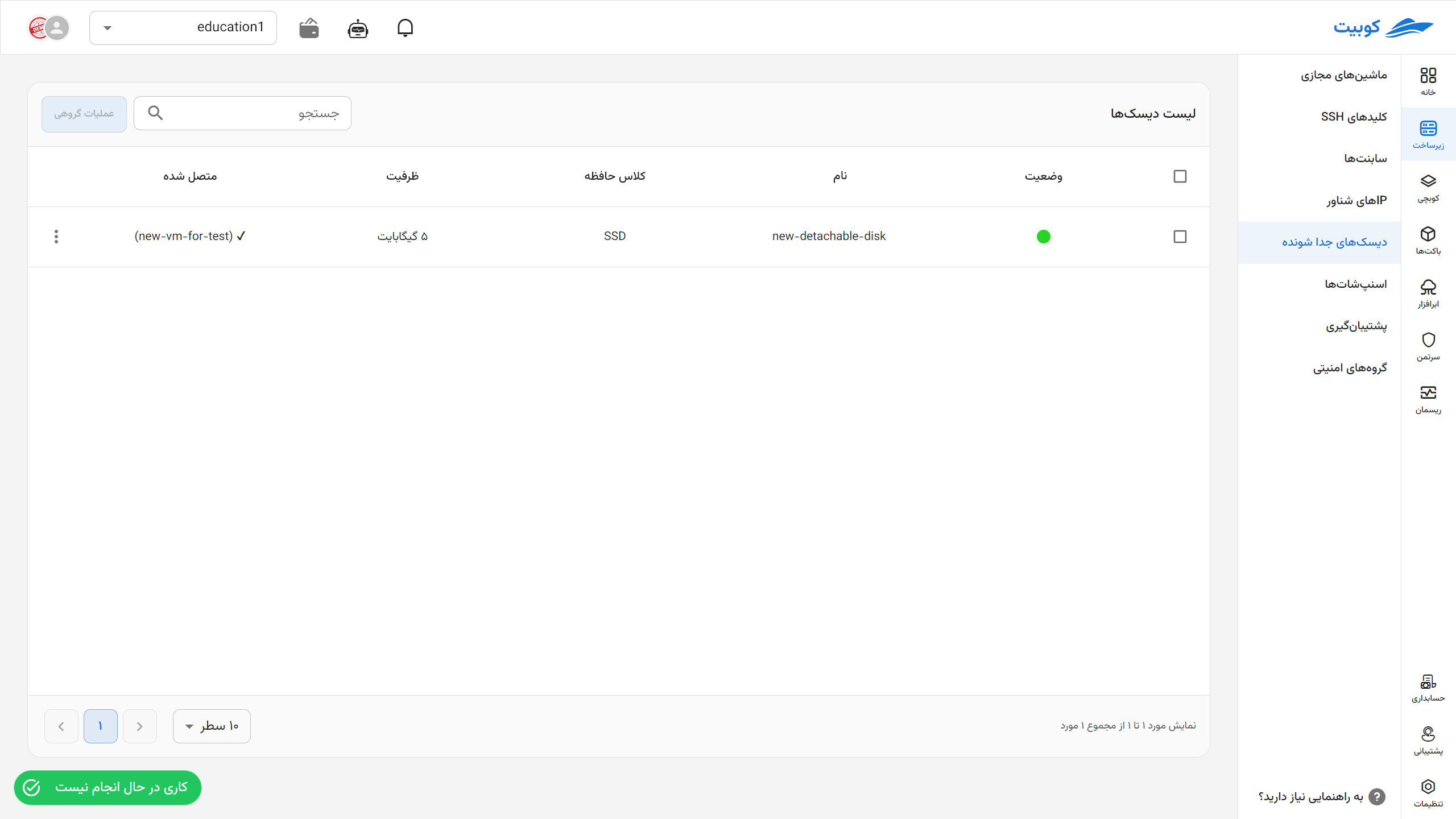The image size is (1456, 819).
Task: Go to خانه (Home) in the icon rail
Action: pyautogui.click(x=1428, y=81)
